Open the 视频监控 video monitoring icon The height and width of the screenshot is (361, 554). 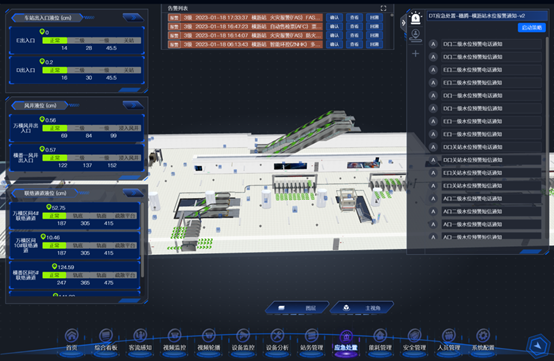[174, 336]
